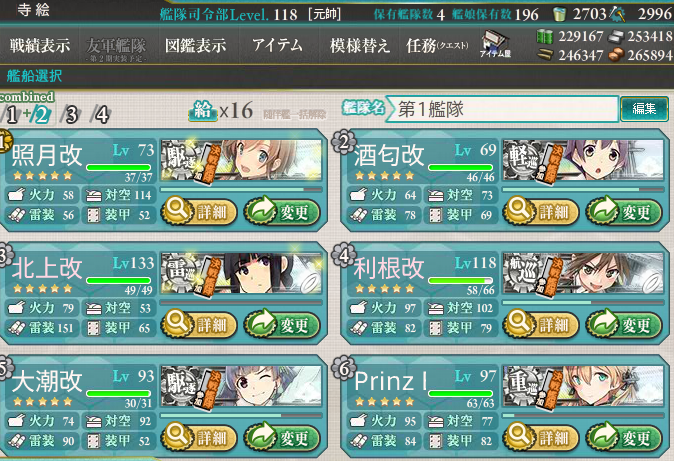Click the 第1艦隊 fleet name field
Image resolution: width=674 pixels, height=461 pixels.
pos(503,109)
